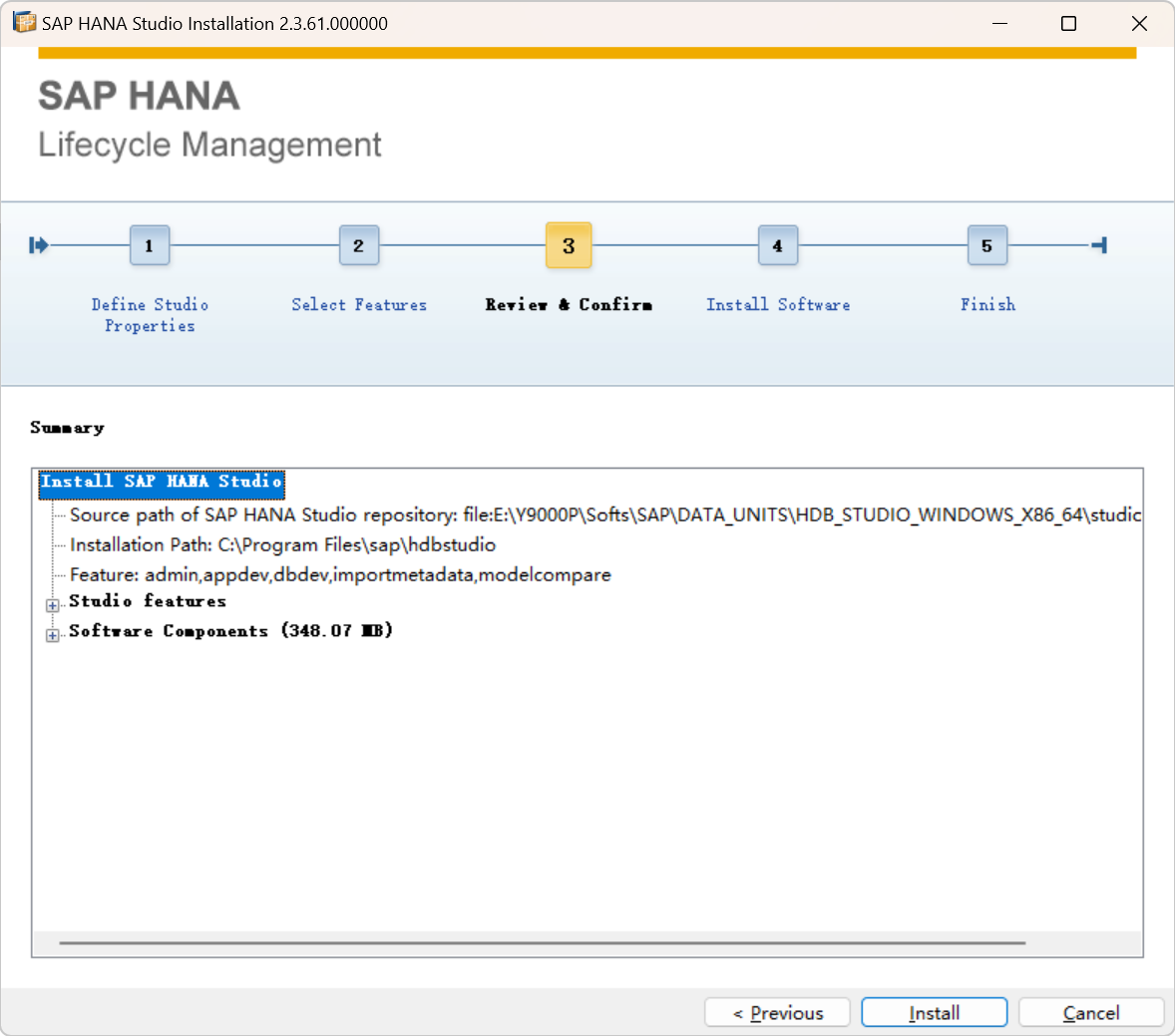
Task: Click the Select Features step label
Action: (359, 305)
